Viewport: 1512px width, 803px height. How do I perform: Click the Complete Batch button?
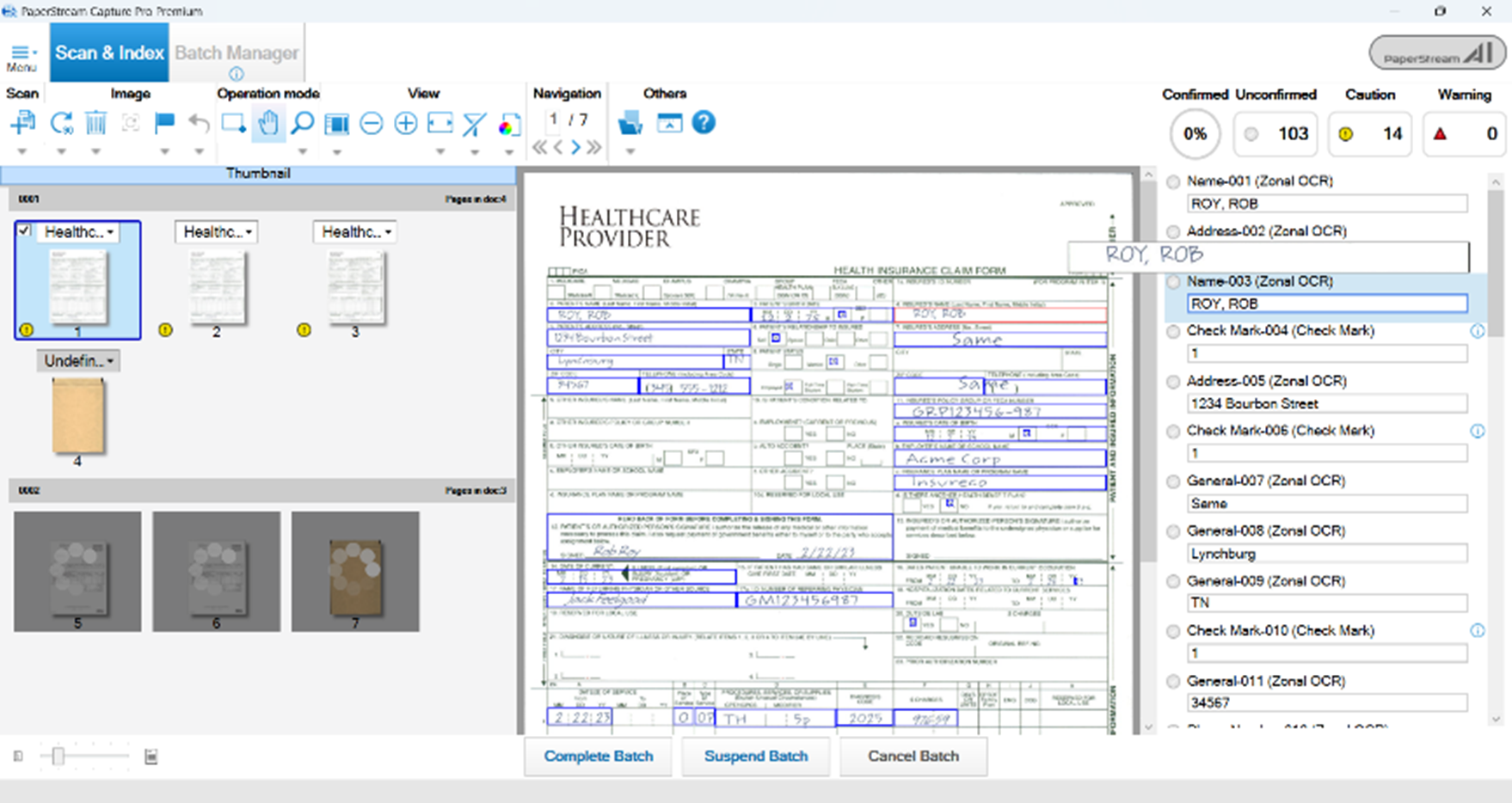click(x=599, y=757)
